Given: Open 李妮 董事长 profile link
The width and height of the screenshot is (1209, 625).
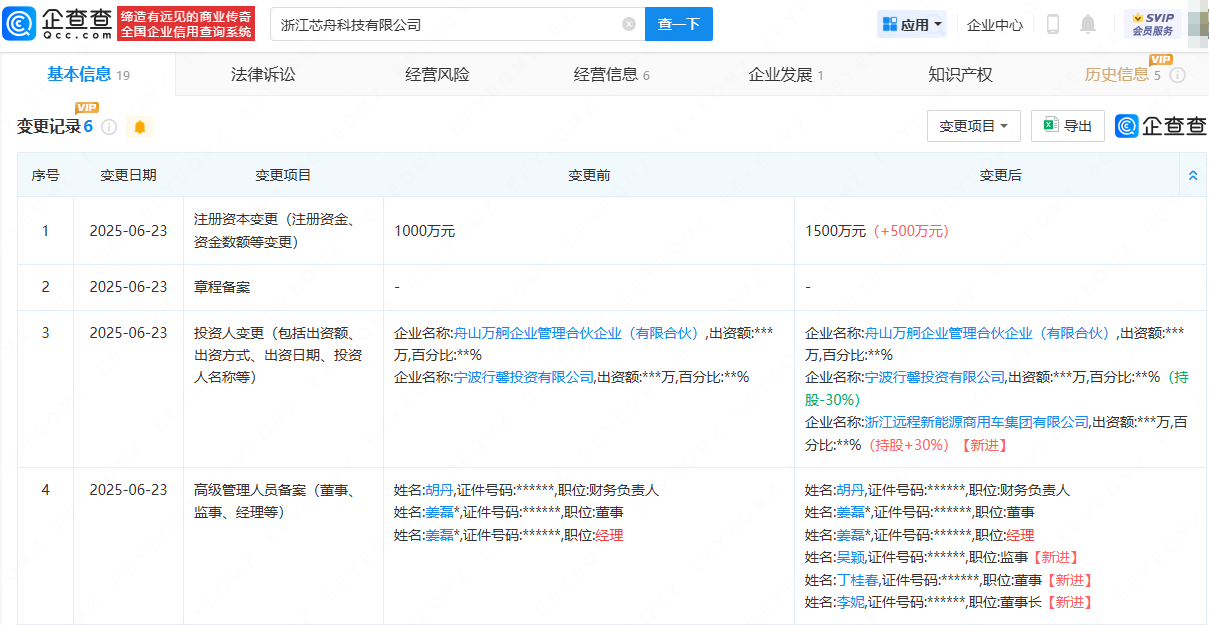Looking at the screenshot, I should (x=850, y=602).
